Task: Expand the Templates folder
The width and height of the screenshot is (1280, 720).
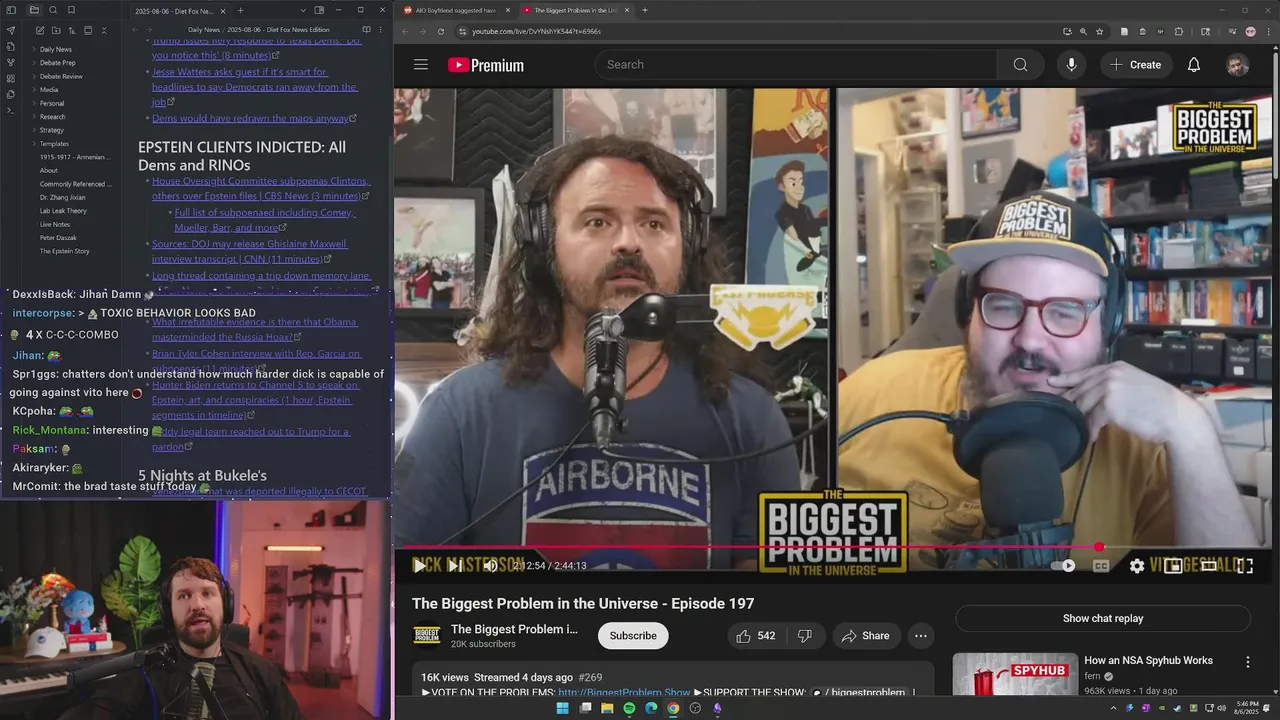Action: click(x=54, y=144)
